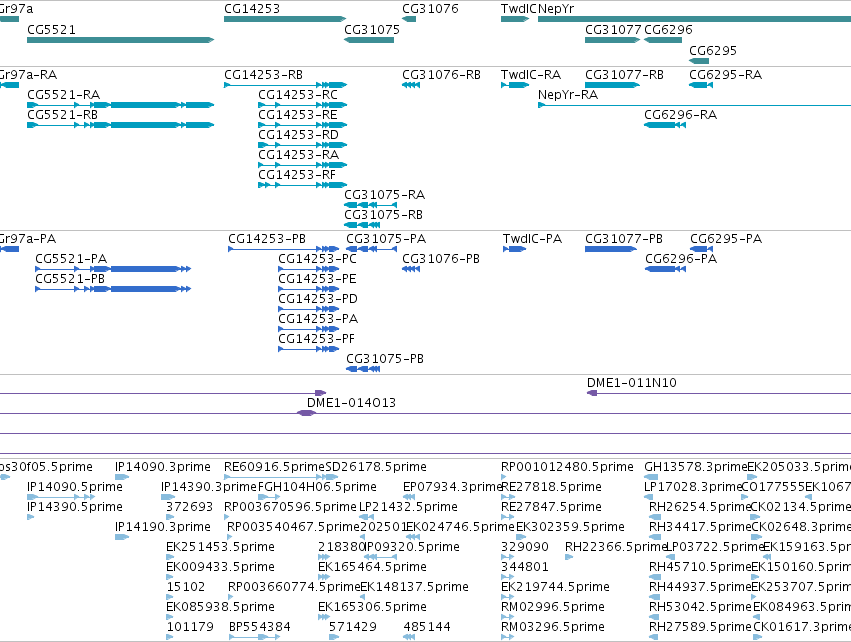Open the CG31075 gene label
Screen dimensions: 851x642
pos(372,30)
